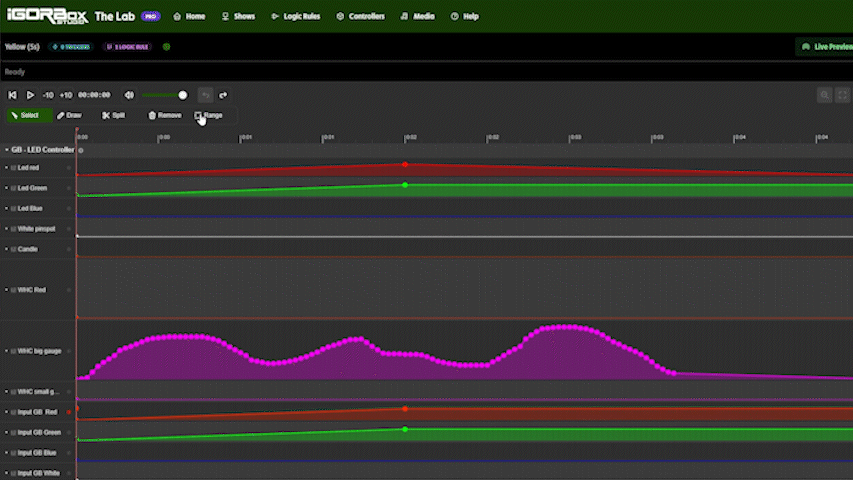This screenshot has height=480, width=854.
Task: Activate the Draw pencil tool
Action: point(69,116)
